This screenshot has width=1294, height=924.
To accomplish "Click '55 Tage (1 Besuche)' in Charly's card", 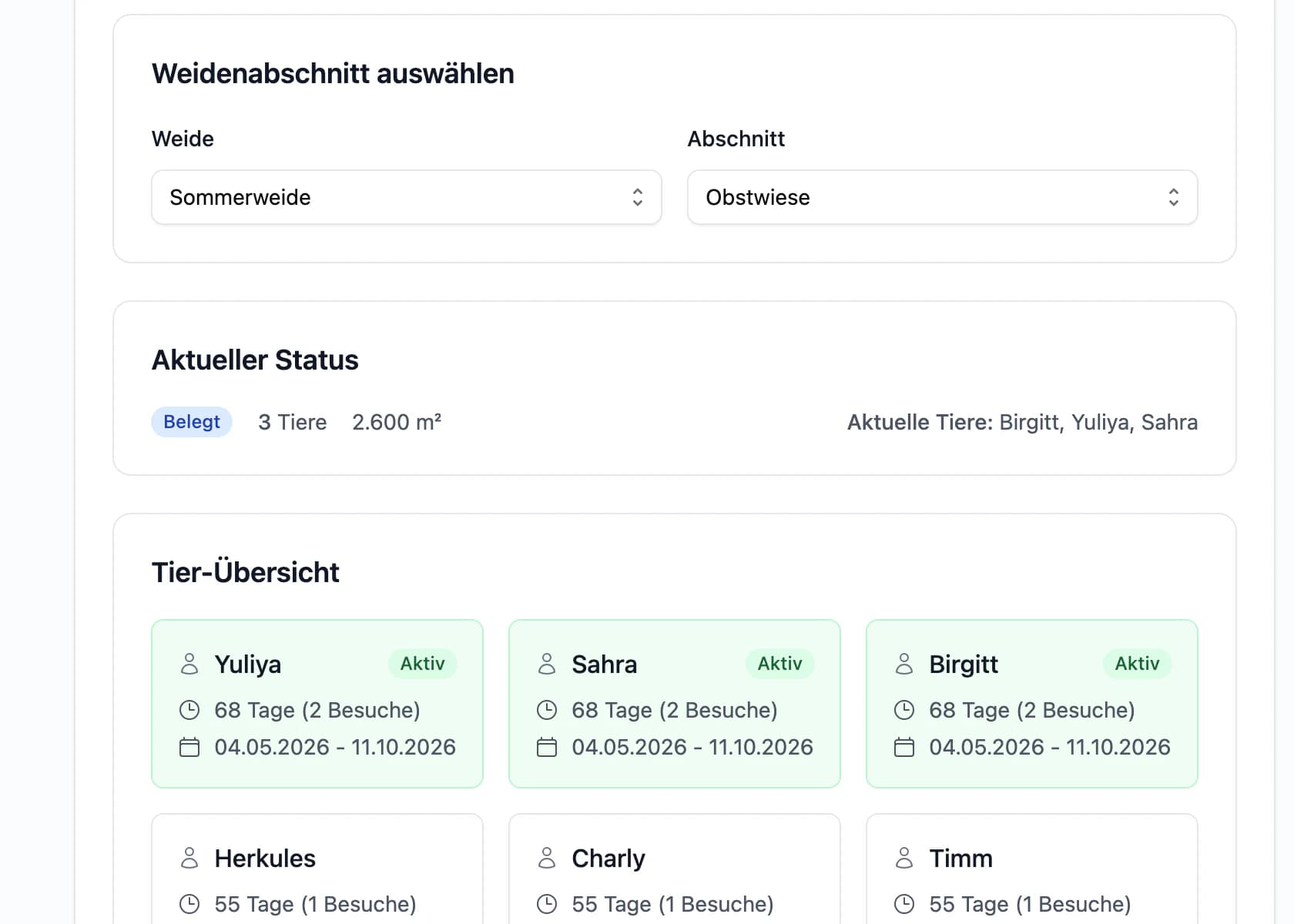I will pos(673,904).
